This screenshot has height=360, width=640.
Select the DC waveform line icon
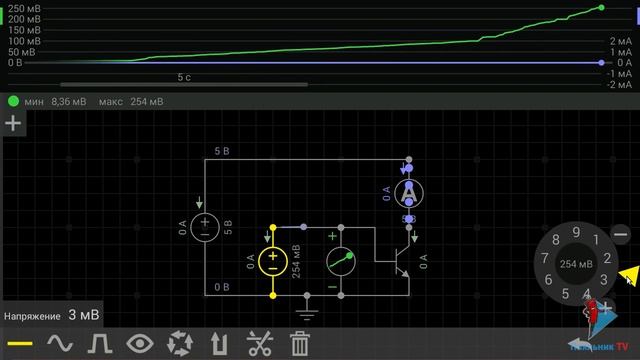[20, 343]
